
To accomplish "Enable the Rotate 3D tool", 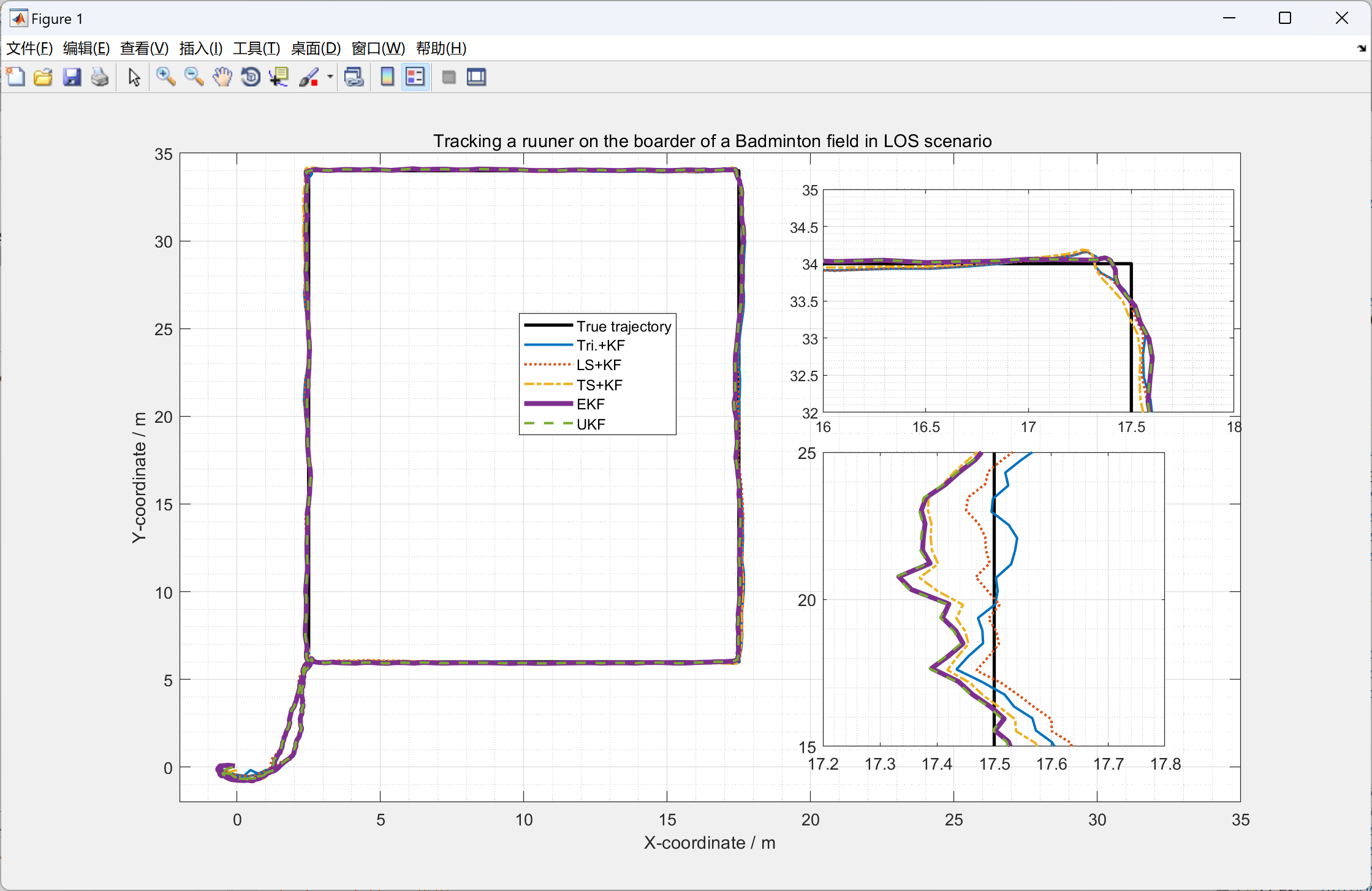I will click(251, 77).
